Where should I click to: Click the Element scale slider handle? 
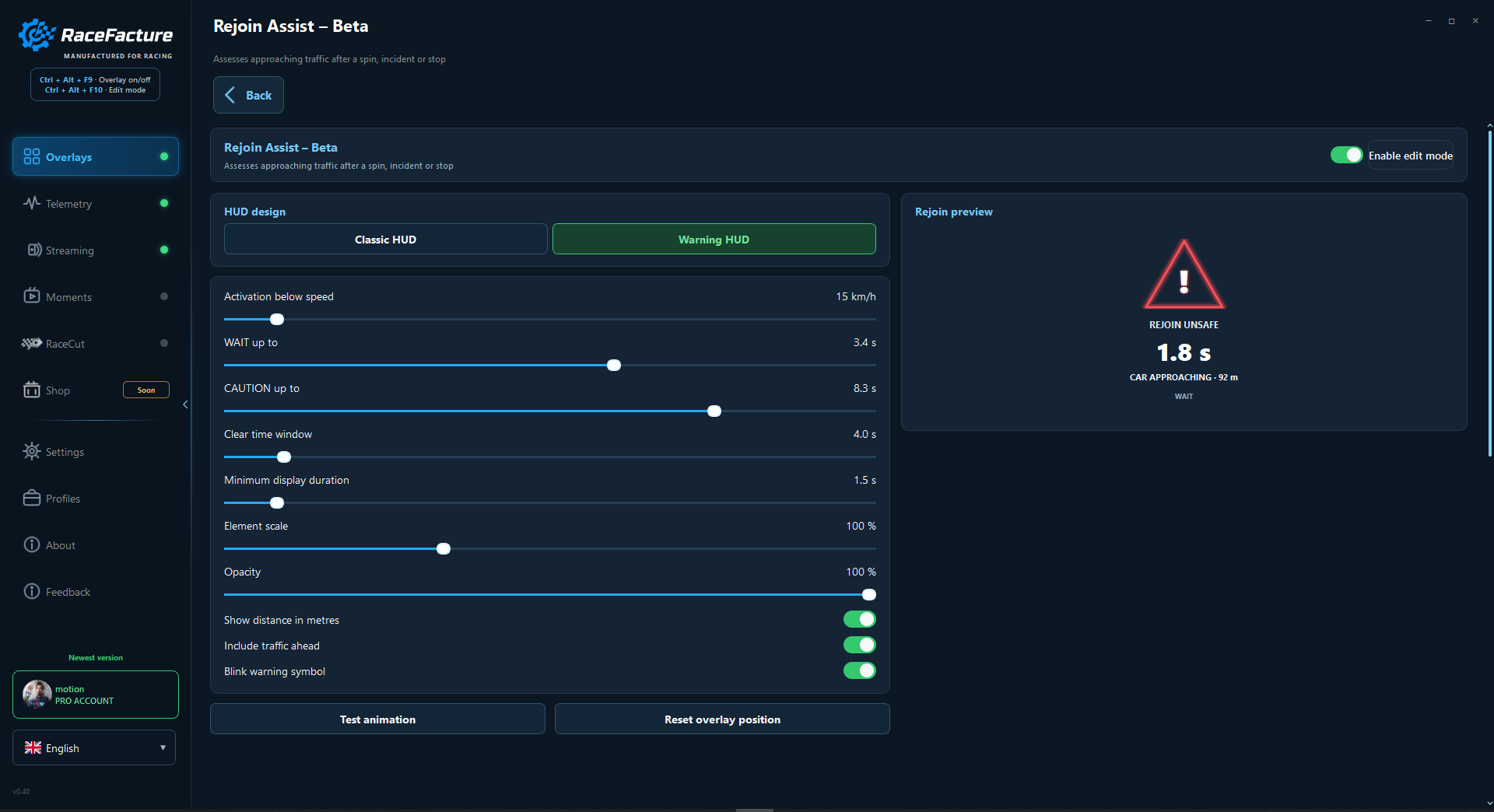[x=444, y=548]
